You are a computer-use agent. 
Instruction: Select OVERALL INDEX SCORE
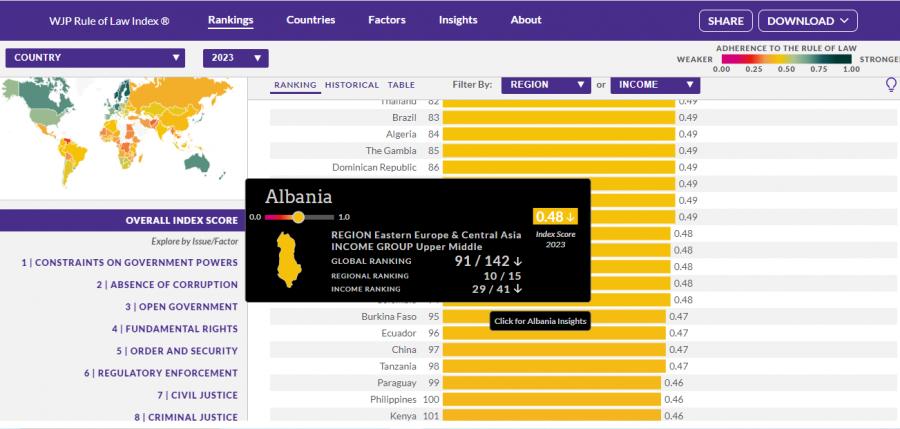point(123,221)
